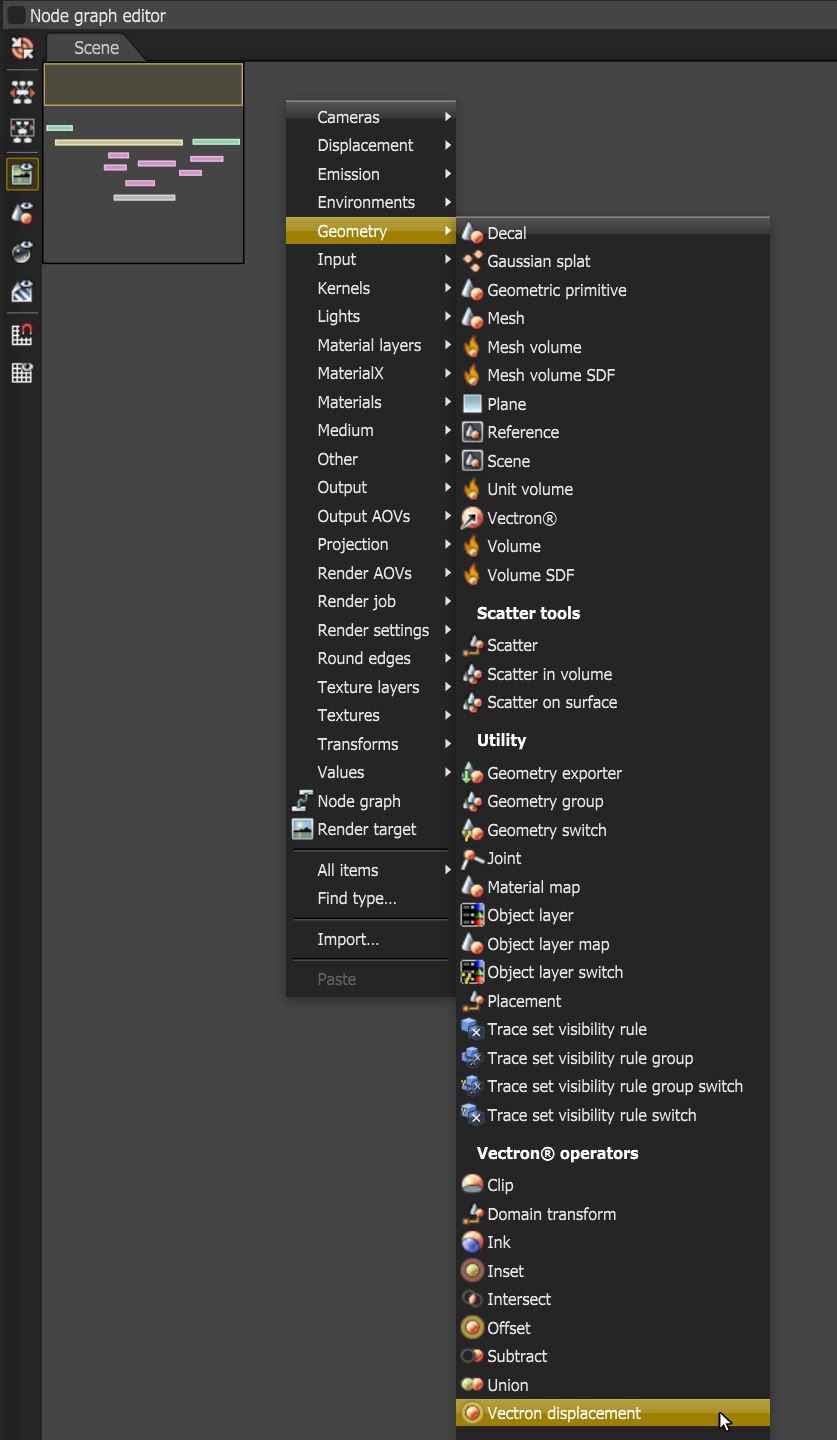Screen dimensions: 837x1440
Task: Open the Lights menu entry
Action: coord(371,316)
